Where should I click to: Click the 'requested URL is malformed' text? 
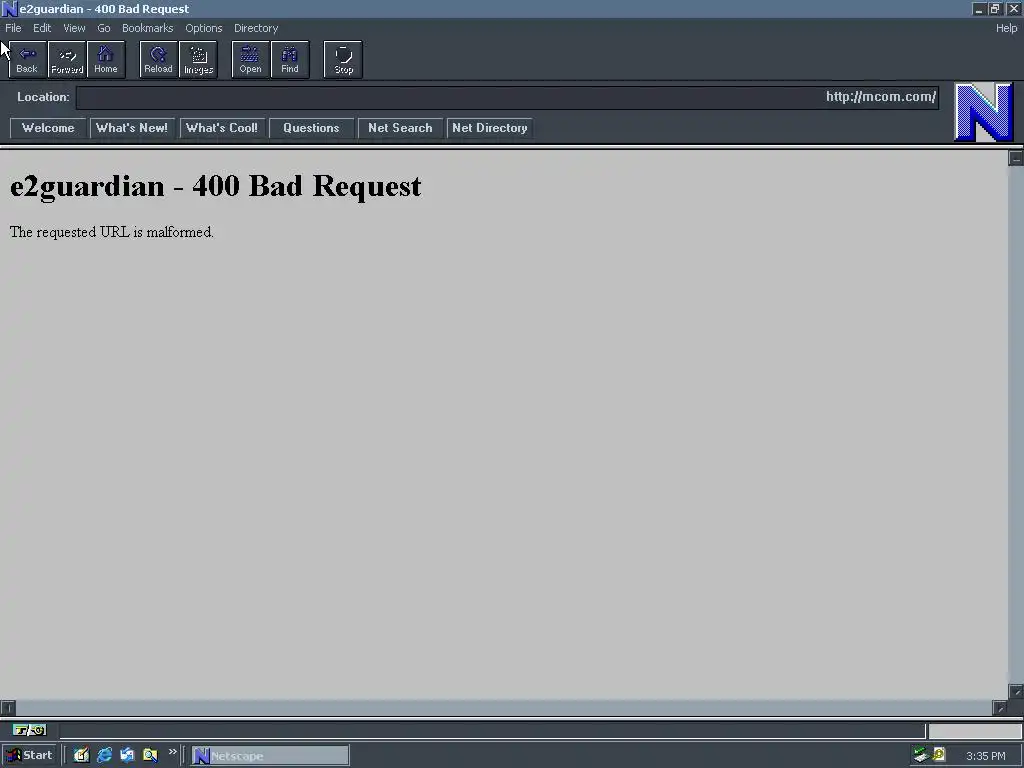(124, 232)
